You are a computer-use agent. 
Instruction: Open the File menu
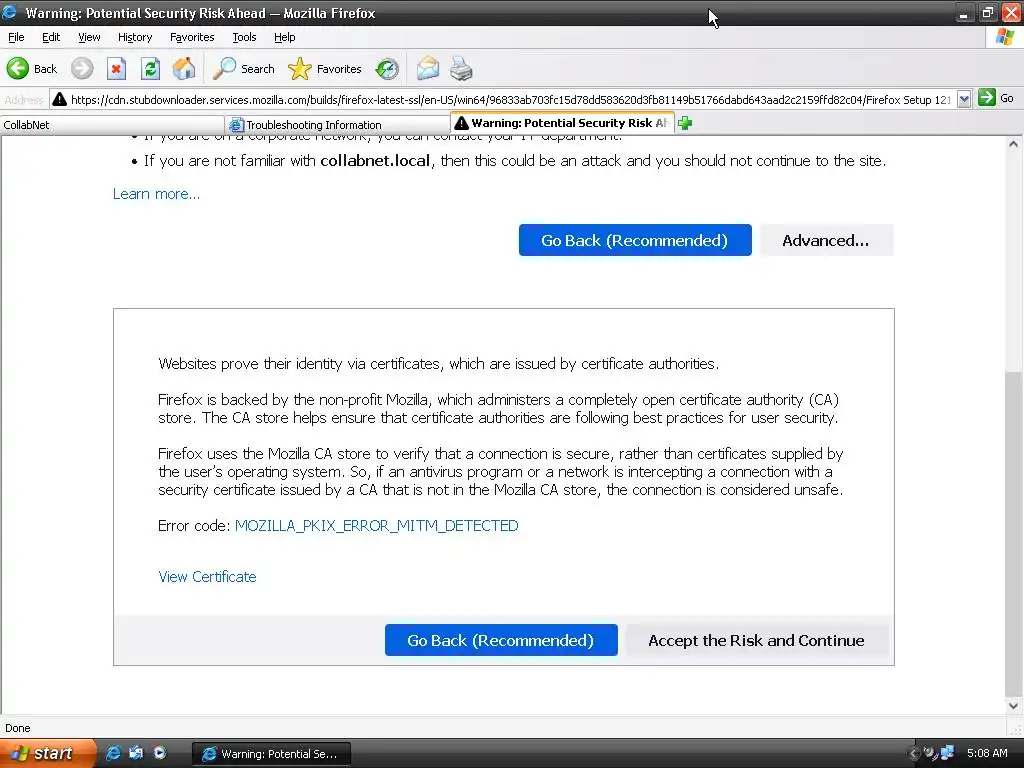(x=16, y=37)
